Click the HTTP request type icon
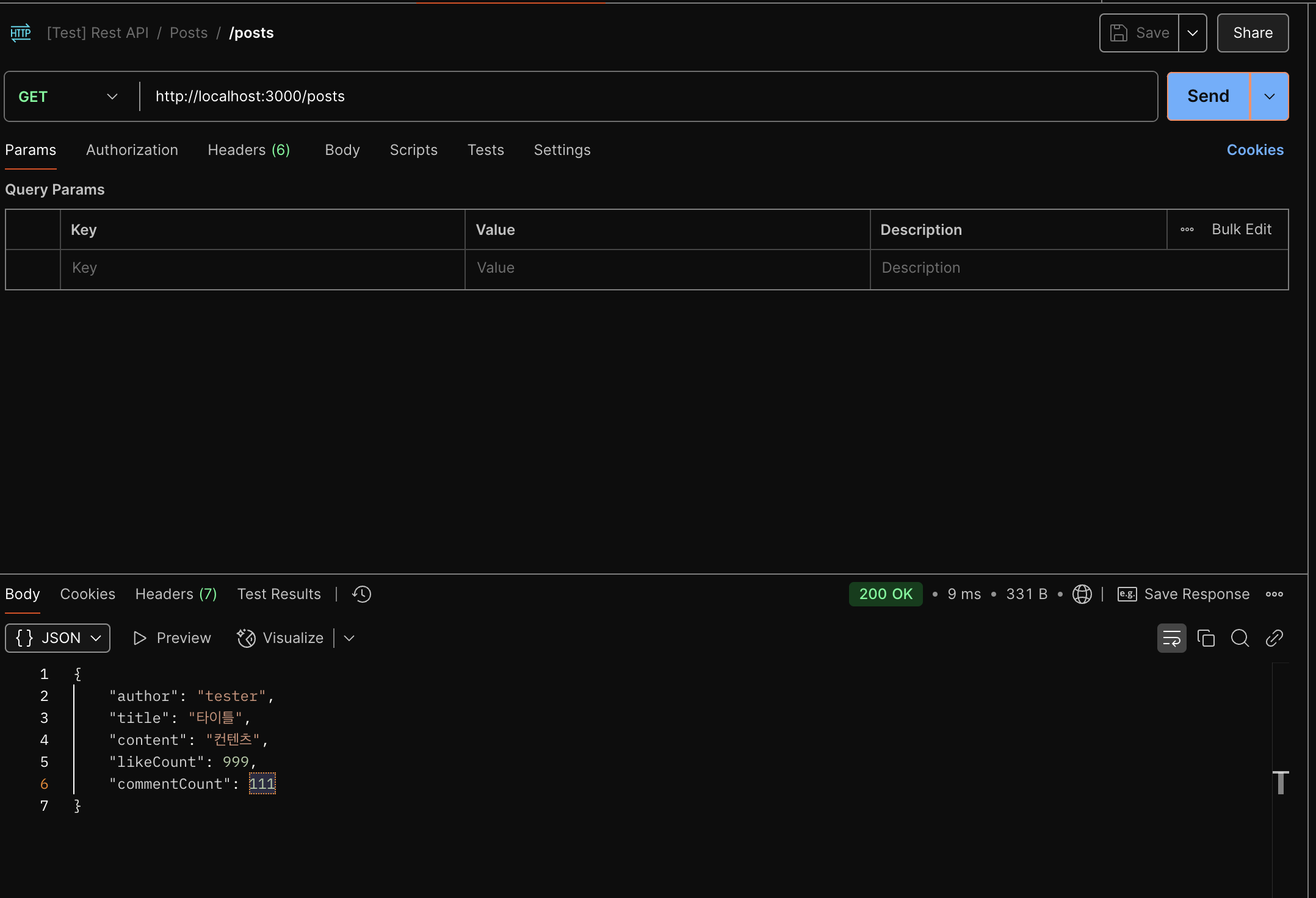The height and width of the screenshot is (898, 1316). click(21, 33)
